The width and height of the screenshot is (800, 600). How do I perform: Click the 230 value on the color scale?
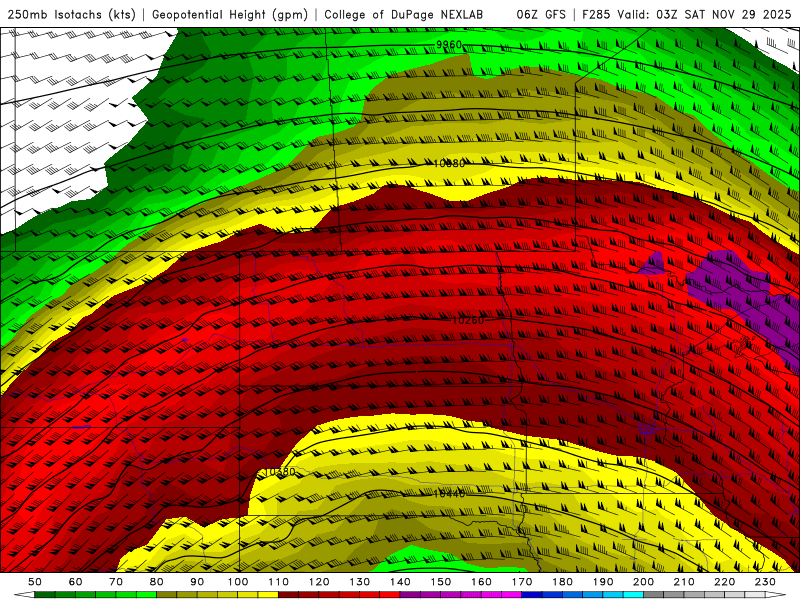766,582
